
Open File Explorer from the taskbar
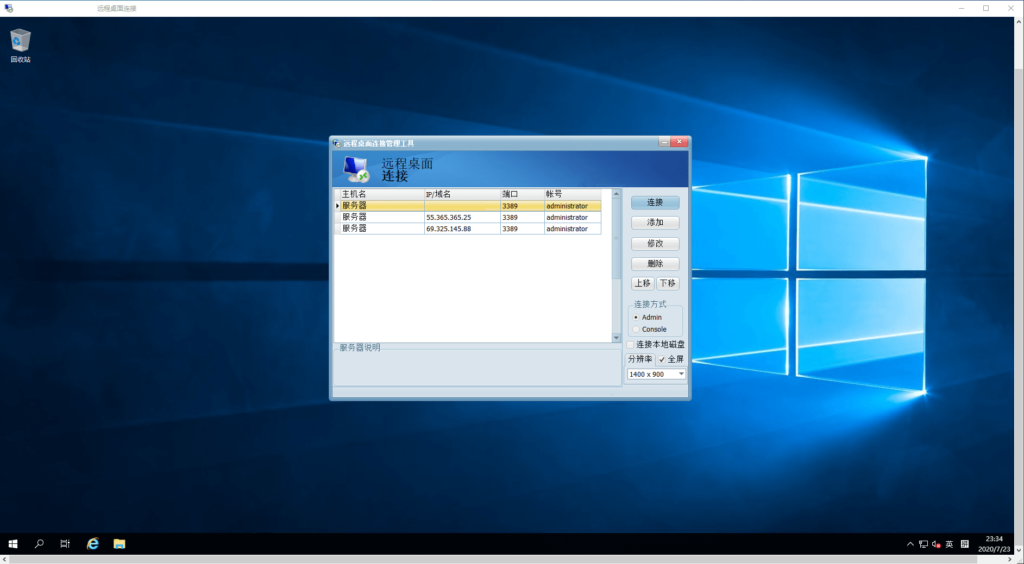[x=119, y=544]
